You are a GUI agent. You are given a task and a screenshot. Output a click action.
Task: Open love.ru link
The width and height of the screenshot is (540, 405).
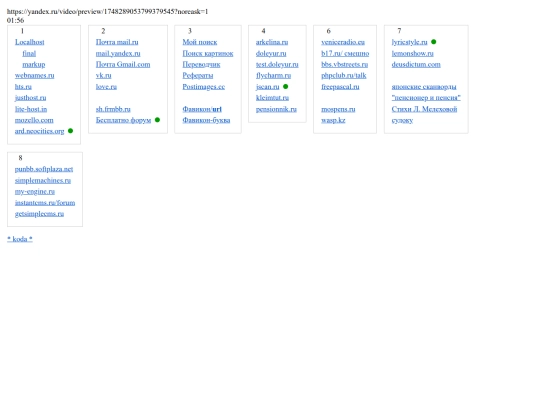(106, 87)
